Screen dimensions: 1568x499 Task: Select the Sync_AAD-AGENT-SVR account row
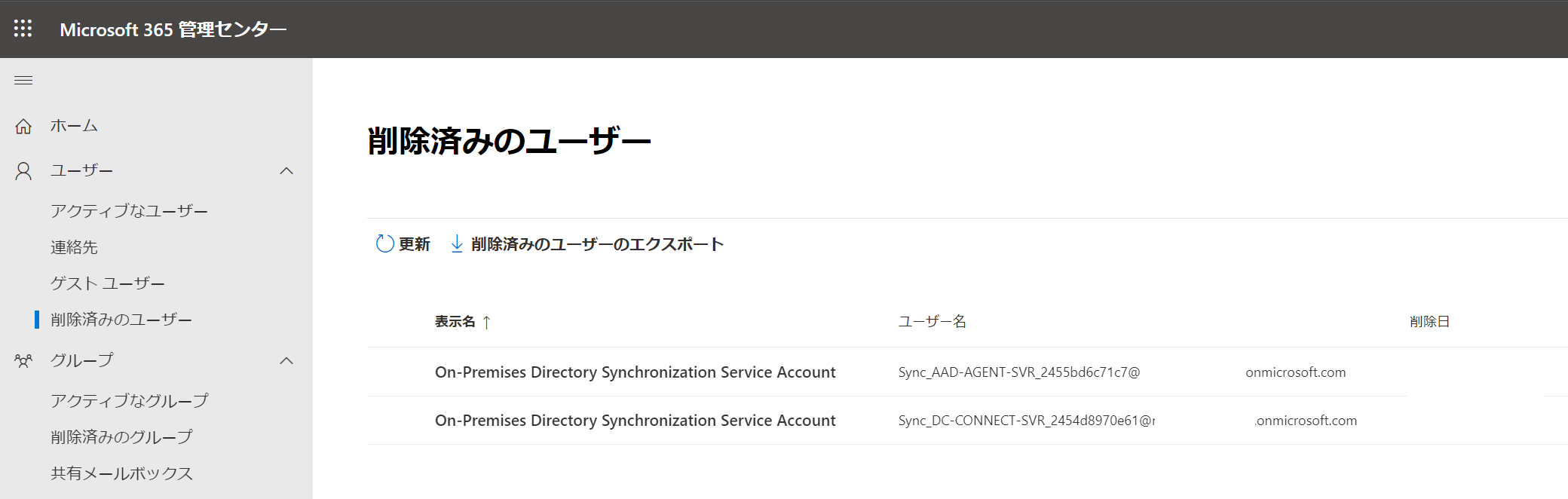635,372
